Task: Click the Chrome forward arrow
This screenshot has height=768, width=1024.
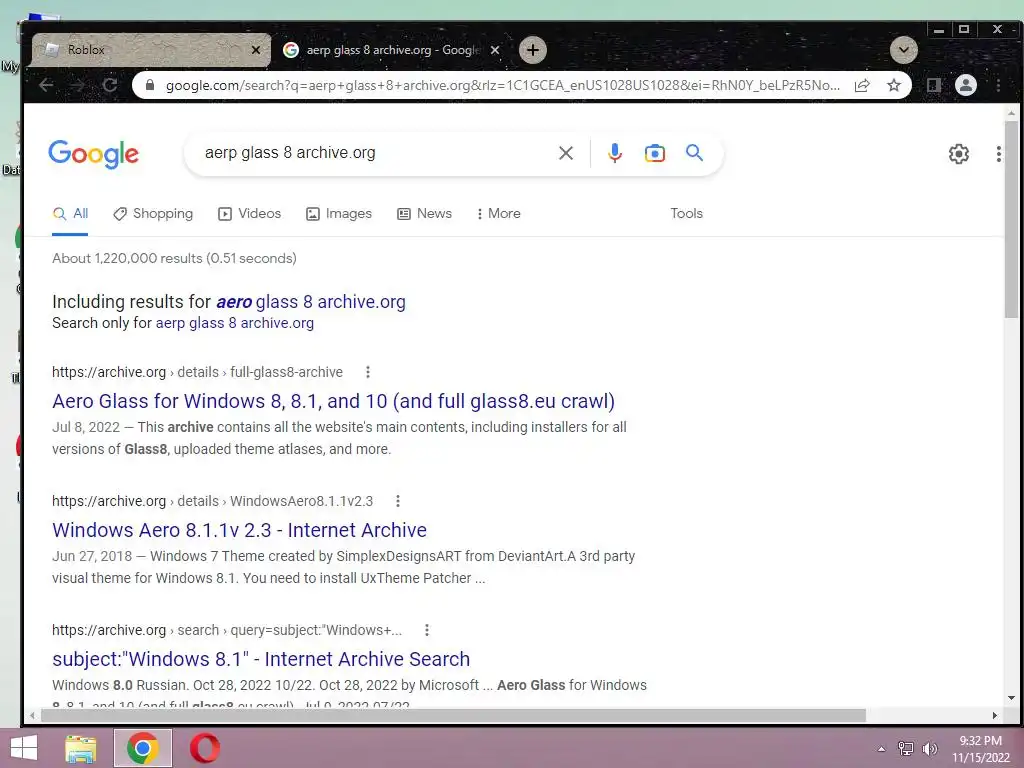Action: pyautogui.click(x=78, y=85)
